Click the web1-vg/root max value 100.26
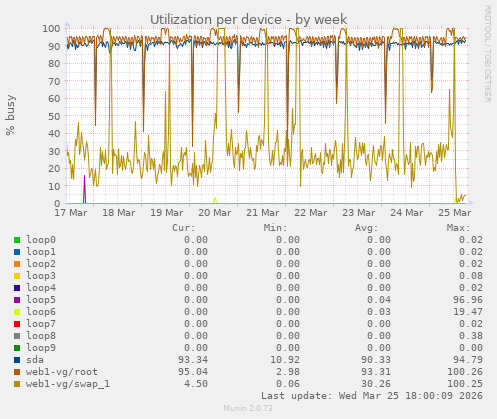This screenshot has height=419, width=497. [x=465, y=372]
